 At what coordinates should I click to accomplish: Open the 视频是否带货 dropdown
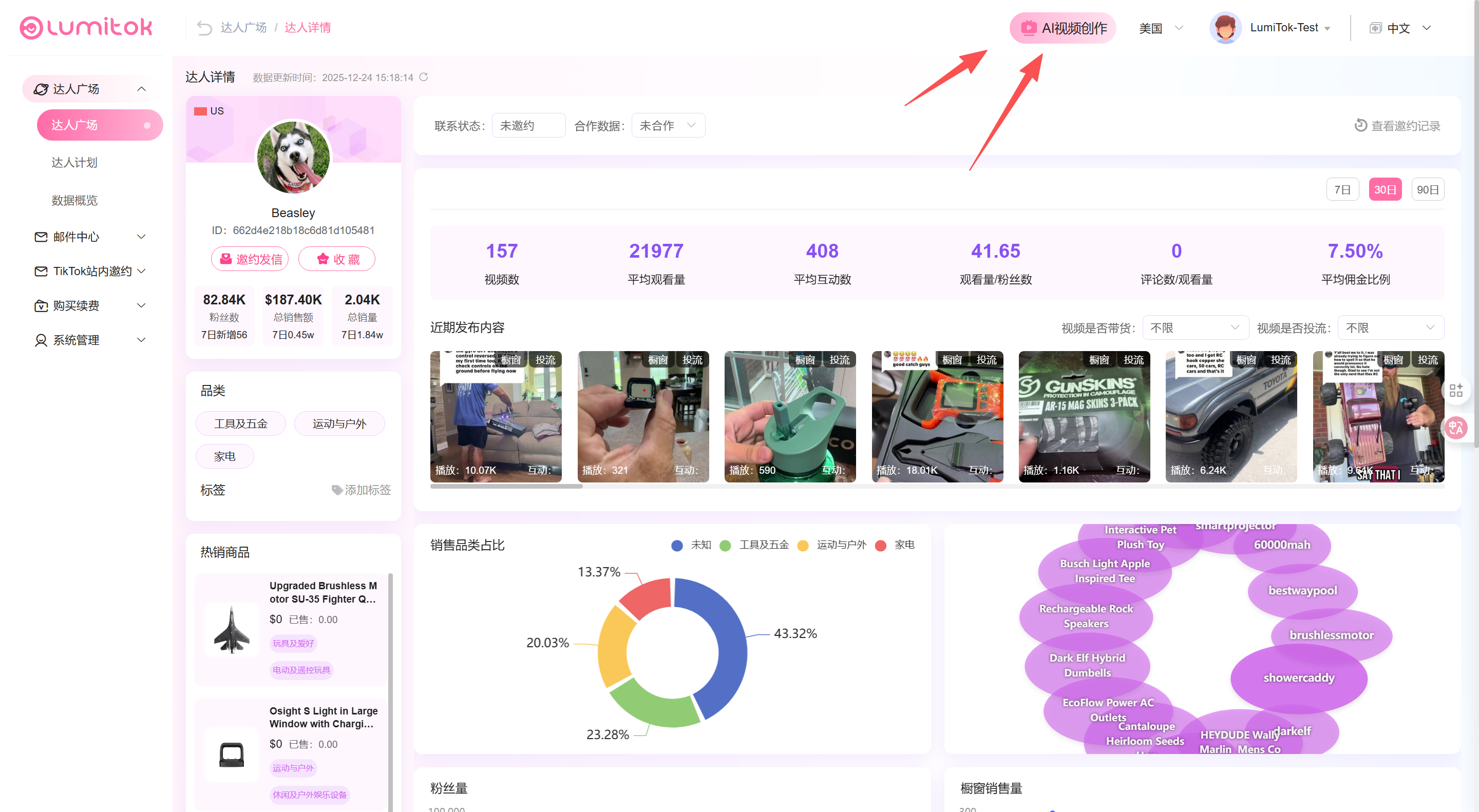(1195, 327)
